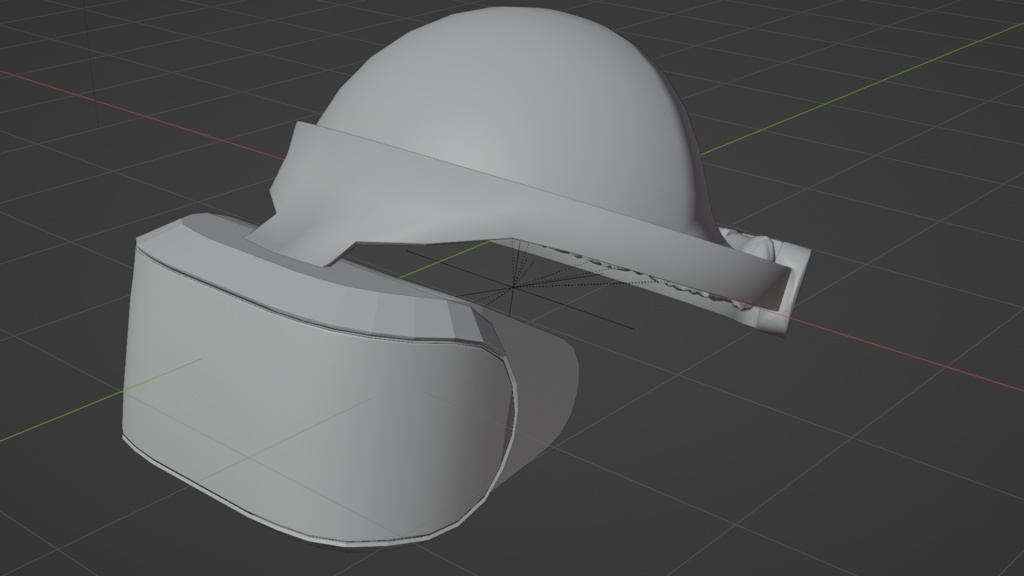The height and width of the screenshot is (576, 1024).
Task: Select the object origin point at center
Action: coord(512,288)
